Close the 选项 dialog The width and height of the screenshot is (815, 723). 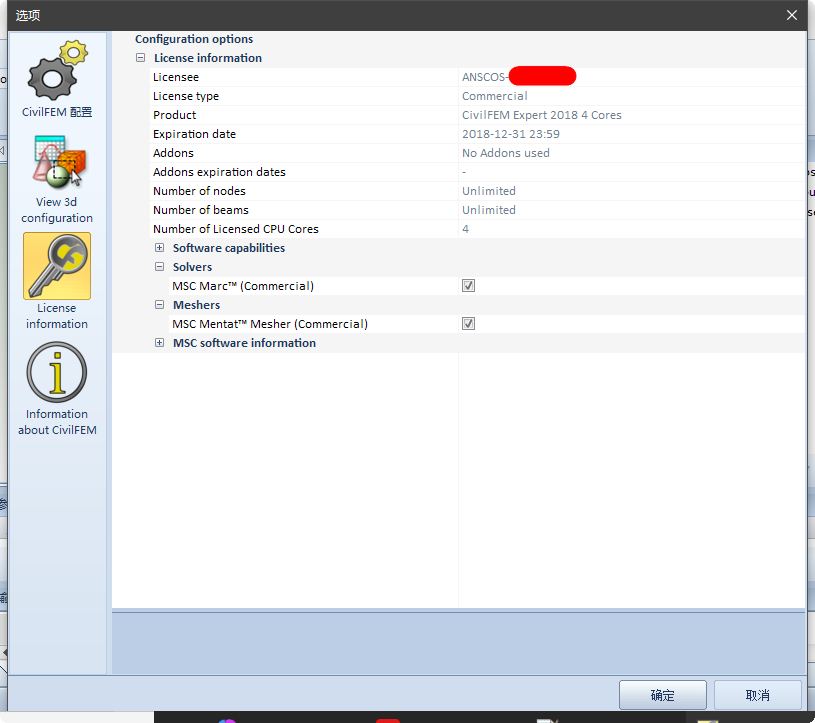pyautogui.click(x=792, y=15)
